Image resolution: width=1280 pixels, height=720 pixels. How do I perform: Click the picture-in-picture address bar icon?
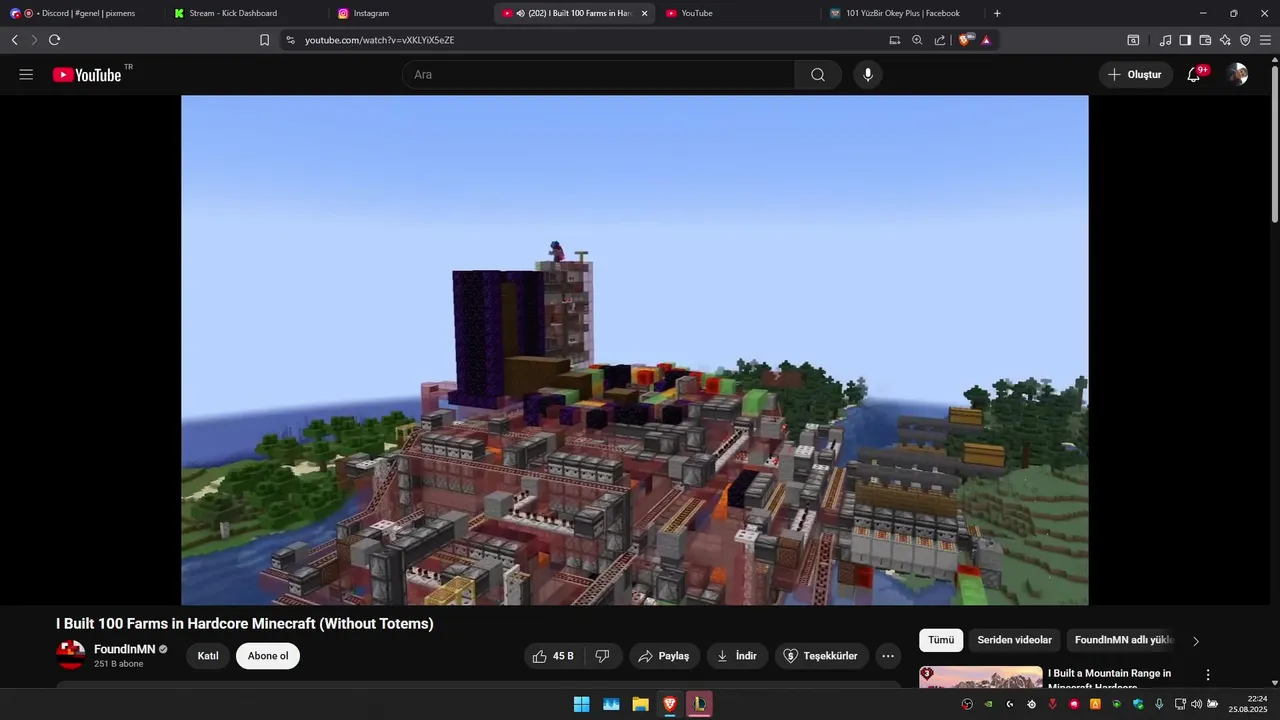[x=895, y=40]
